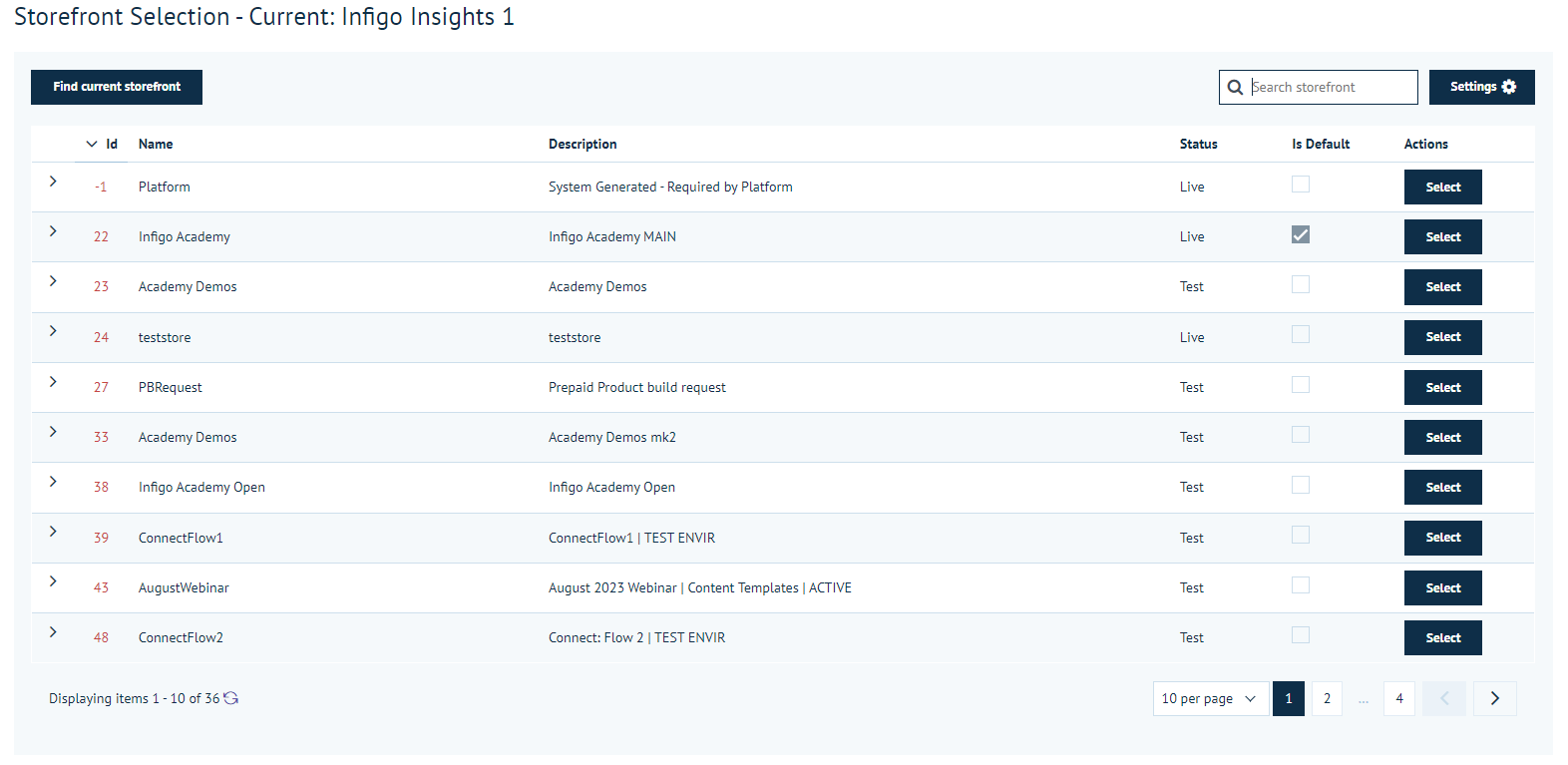The height and width of the screenshot is (765, 1568).
Task: Expand the ConnectFlow1 row
Action: (x=53, y=532)
